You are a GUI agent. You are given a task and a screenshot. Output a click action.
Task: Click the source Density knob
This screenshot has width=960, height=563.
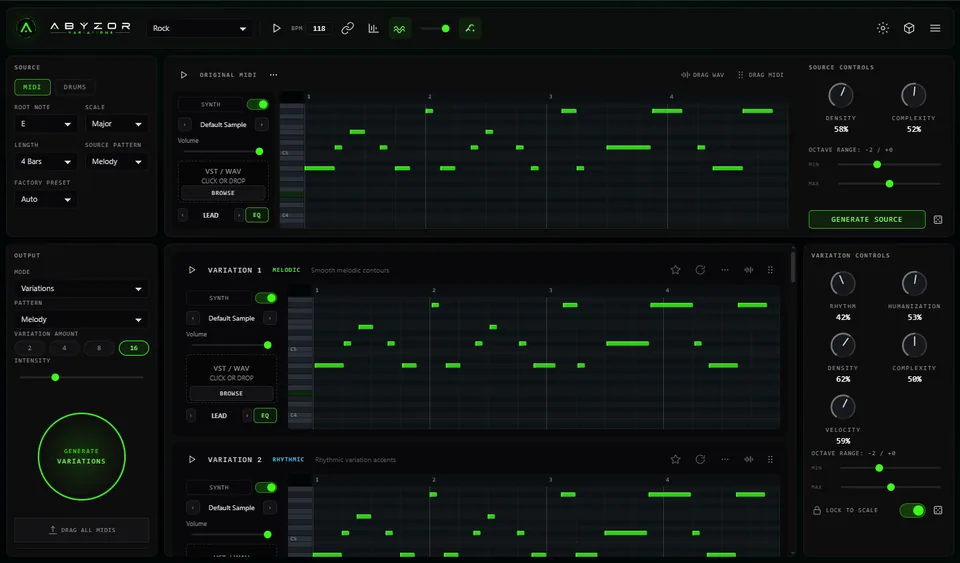[x=841, y=95]
